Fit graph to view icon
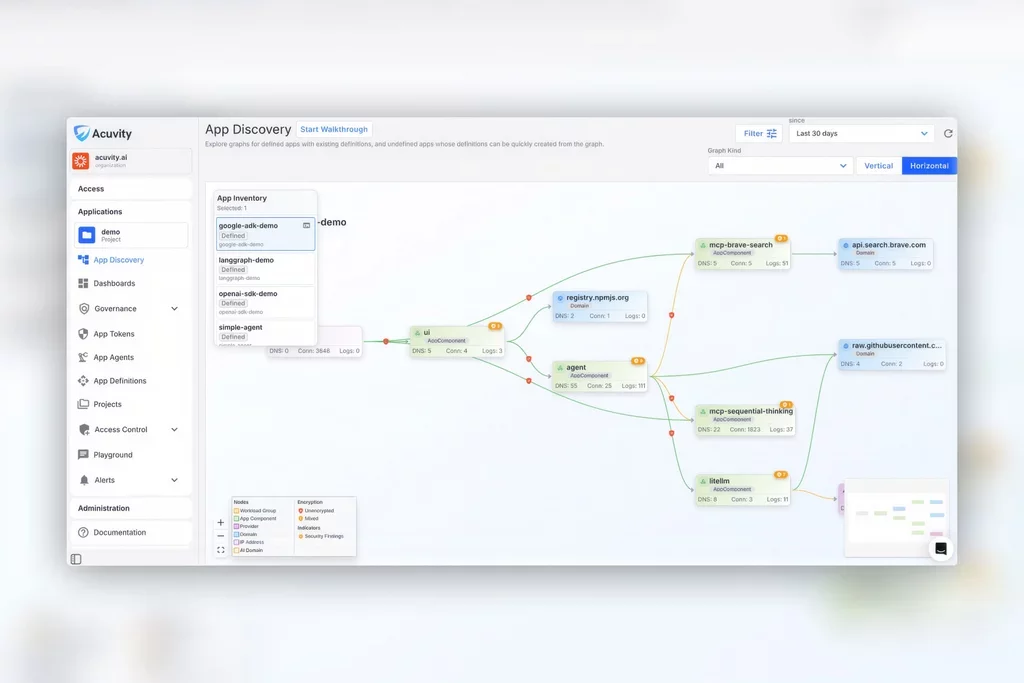The width and height of the screenshot is (1024, 683). click(x=221, y=550)
